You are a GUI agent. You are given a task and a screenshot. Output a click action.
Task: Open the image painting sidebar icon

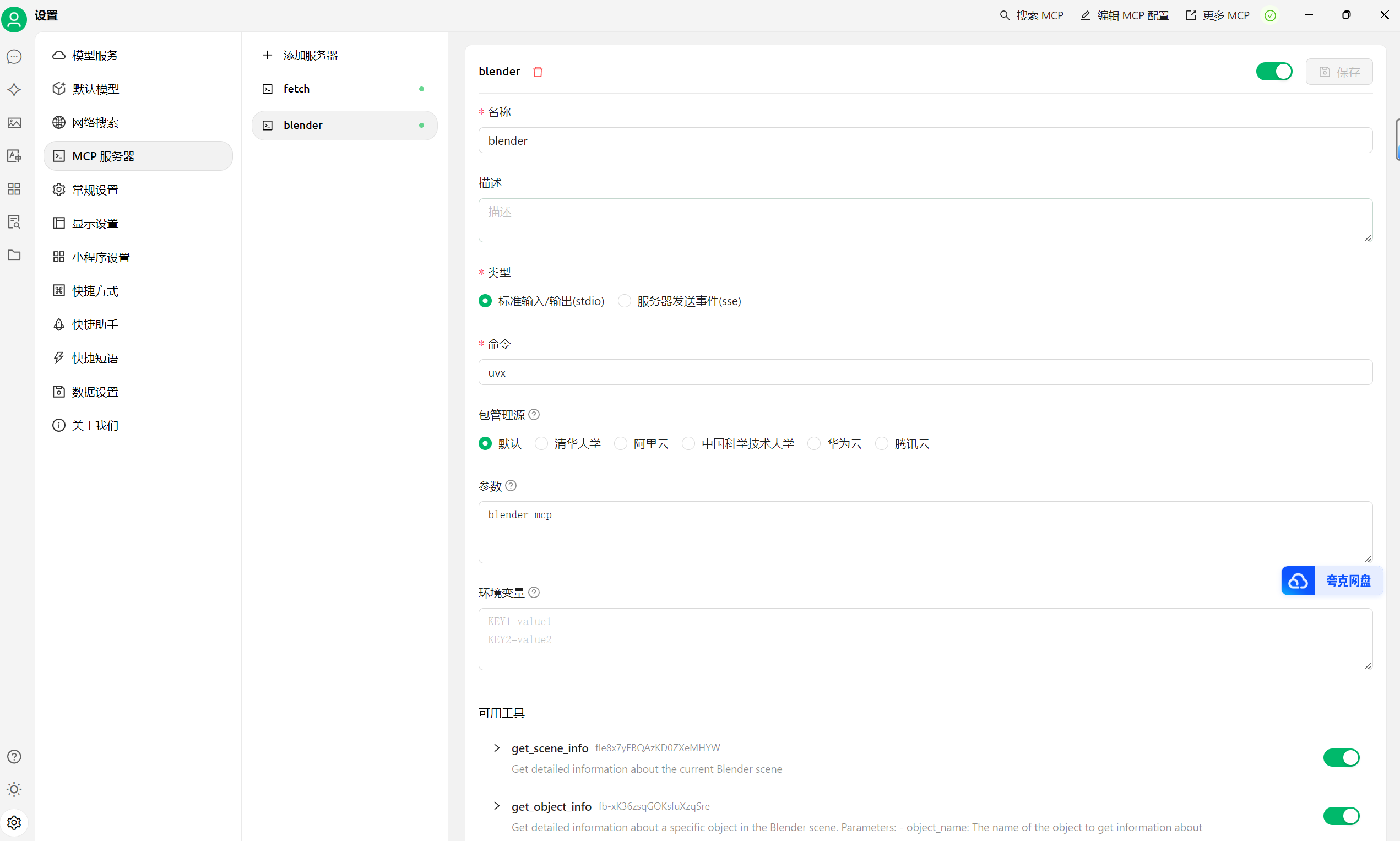[x=14, y=122]
